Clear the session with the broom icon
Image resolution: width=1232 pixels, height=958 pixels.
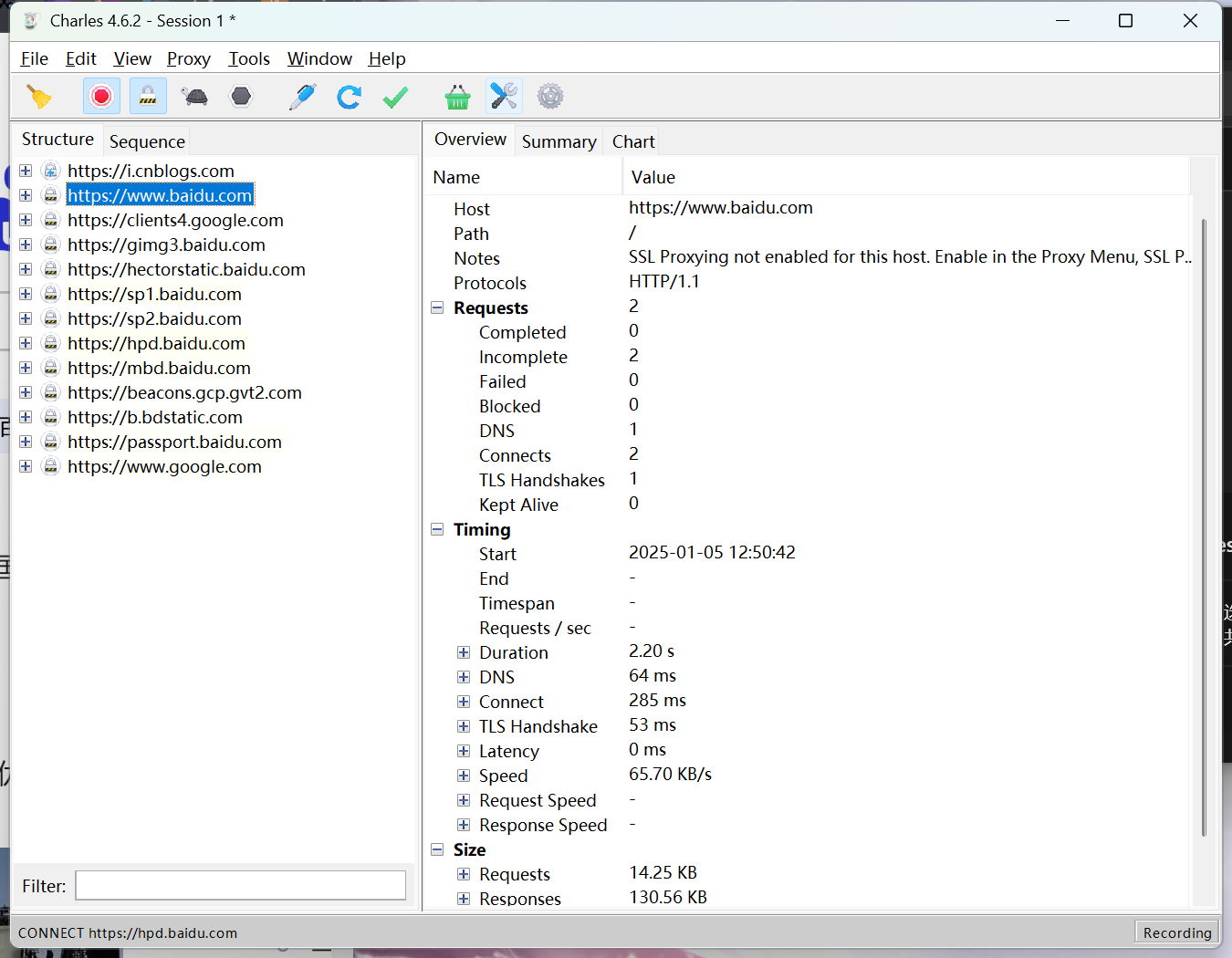click(x=39, y=96)
